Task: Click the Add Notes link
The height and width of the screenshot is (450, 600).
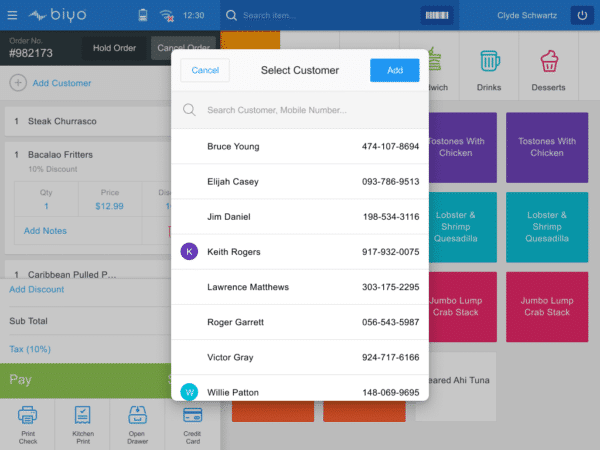Action: click(x=45, y=231)
